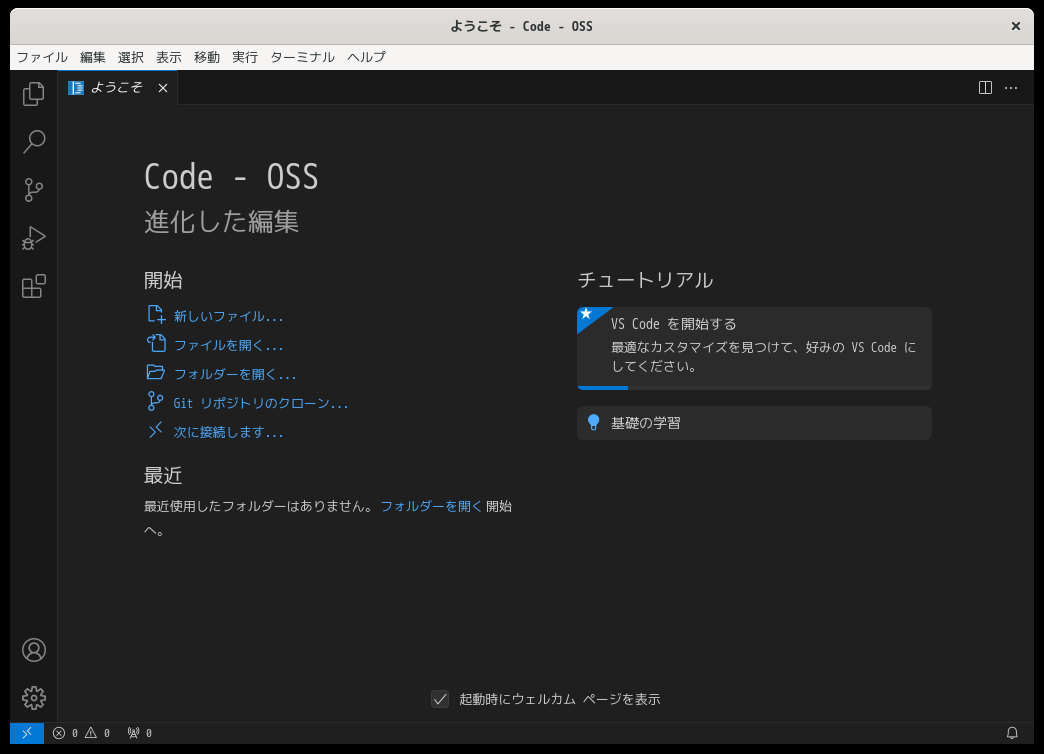Click the 次に接続します... link
1044x754 pixels.
click(x=228, y=432)
